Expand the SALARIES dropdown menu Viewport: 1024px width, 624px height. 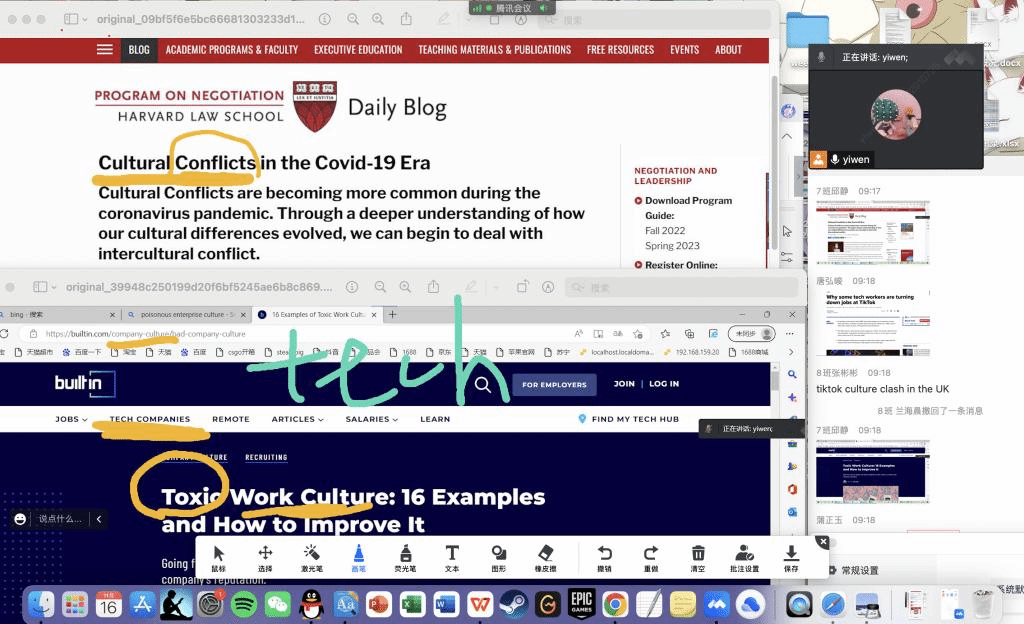(x=372, y=419)
